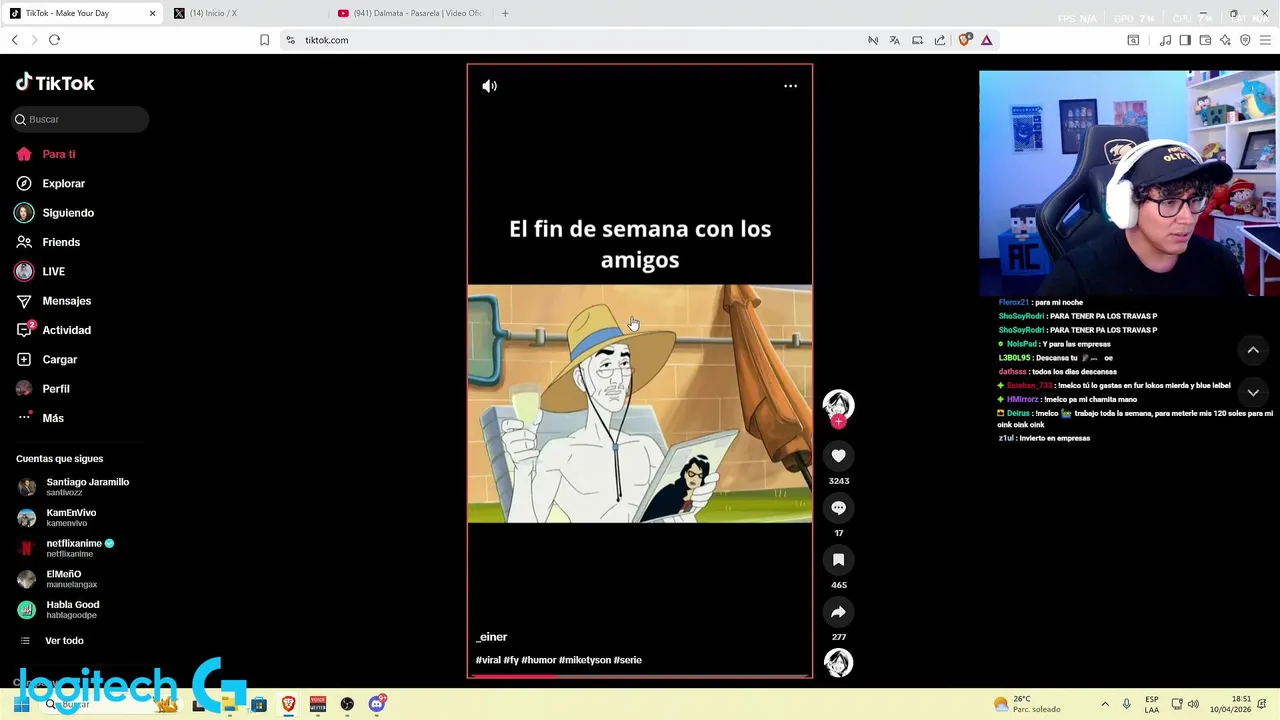Open the Brave Rewards triangle icon
The width and height of the screenshot is (1280, 720).
click(x=986, y=40)
